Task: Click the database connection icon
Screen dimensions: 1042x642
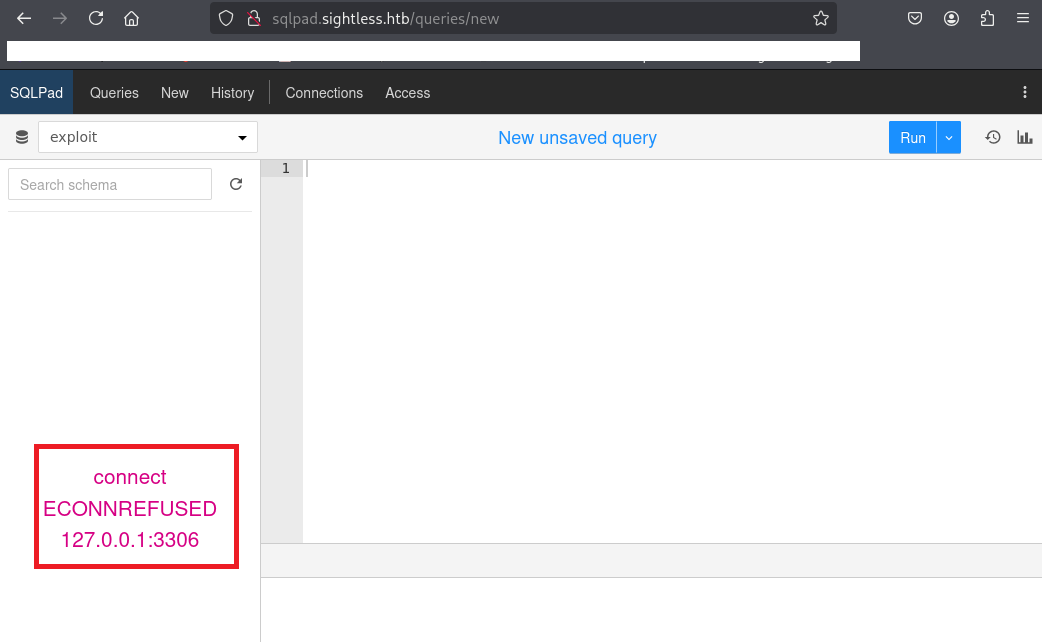Action: coord(22,138)
